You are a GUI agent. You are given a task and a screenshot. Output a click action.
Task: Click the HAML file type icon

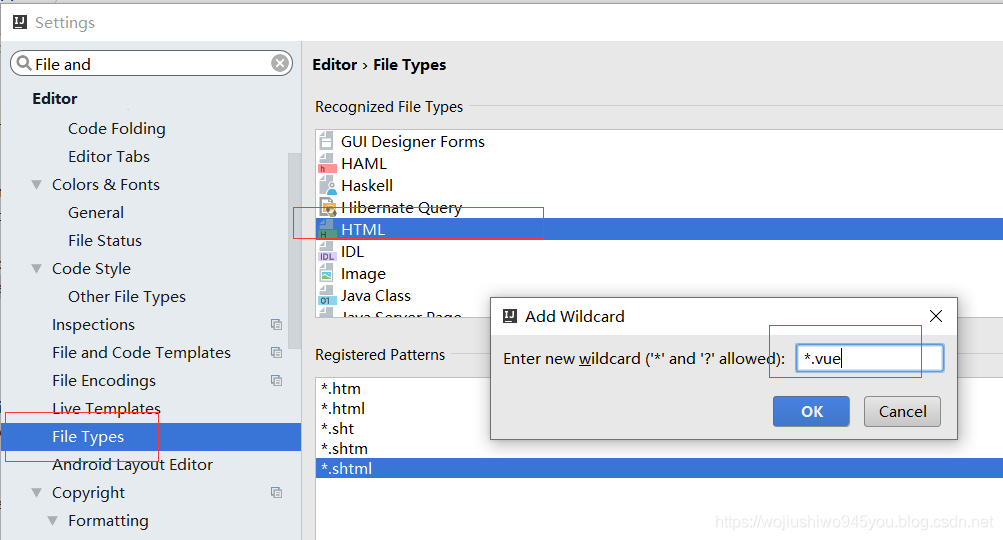(x=326, y=163)
